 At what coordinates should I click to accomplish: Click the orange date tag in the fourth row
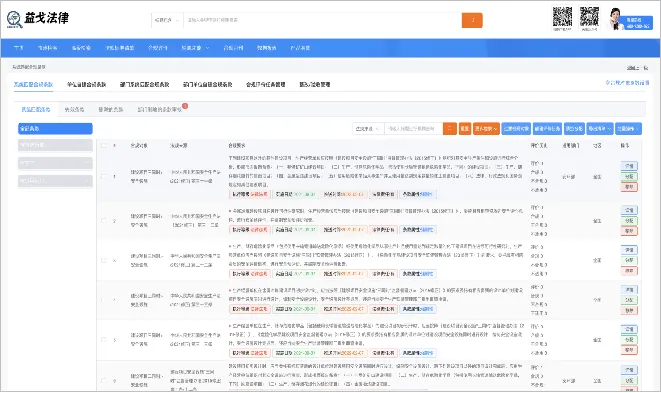(x=344, y=309)
